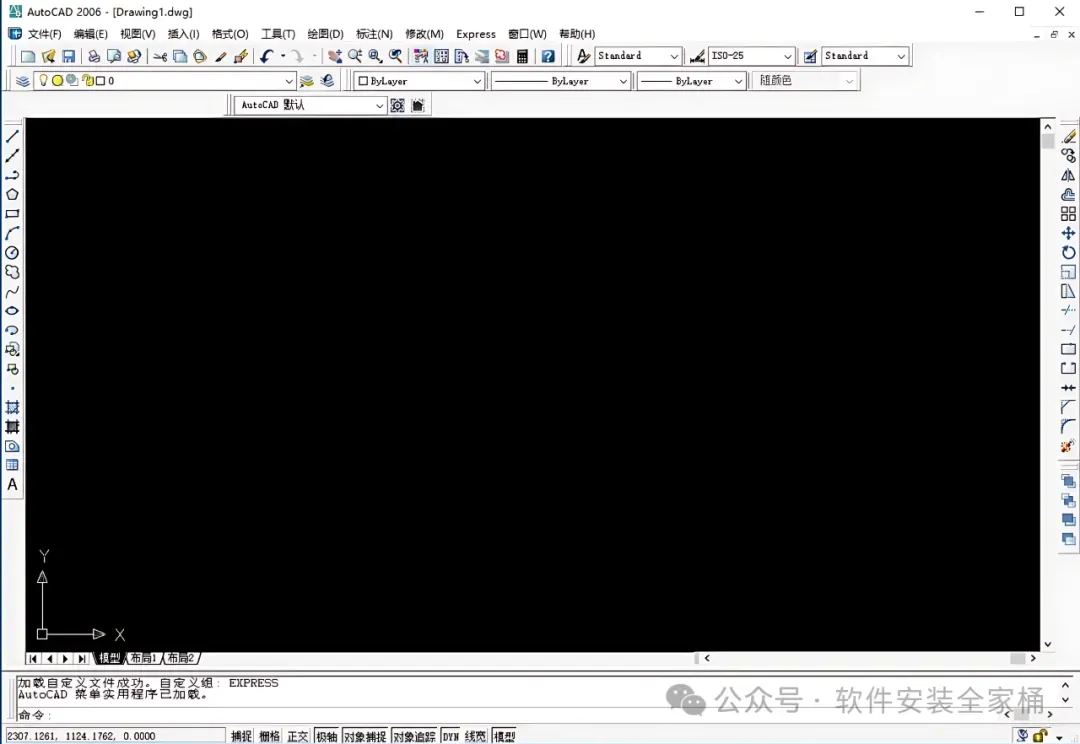This screenshot has width=1080, height=744.
Task: Toggle 栅格 grid display
Action: pos(269,736)
